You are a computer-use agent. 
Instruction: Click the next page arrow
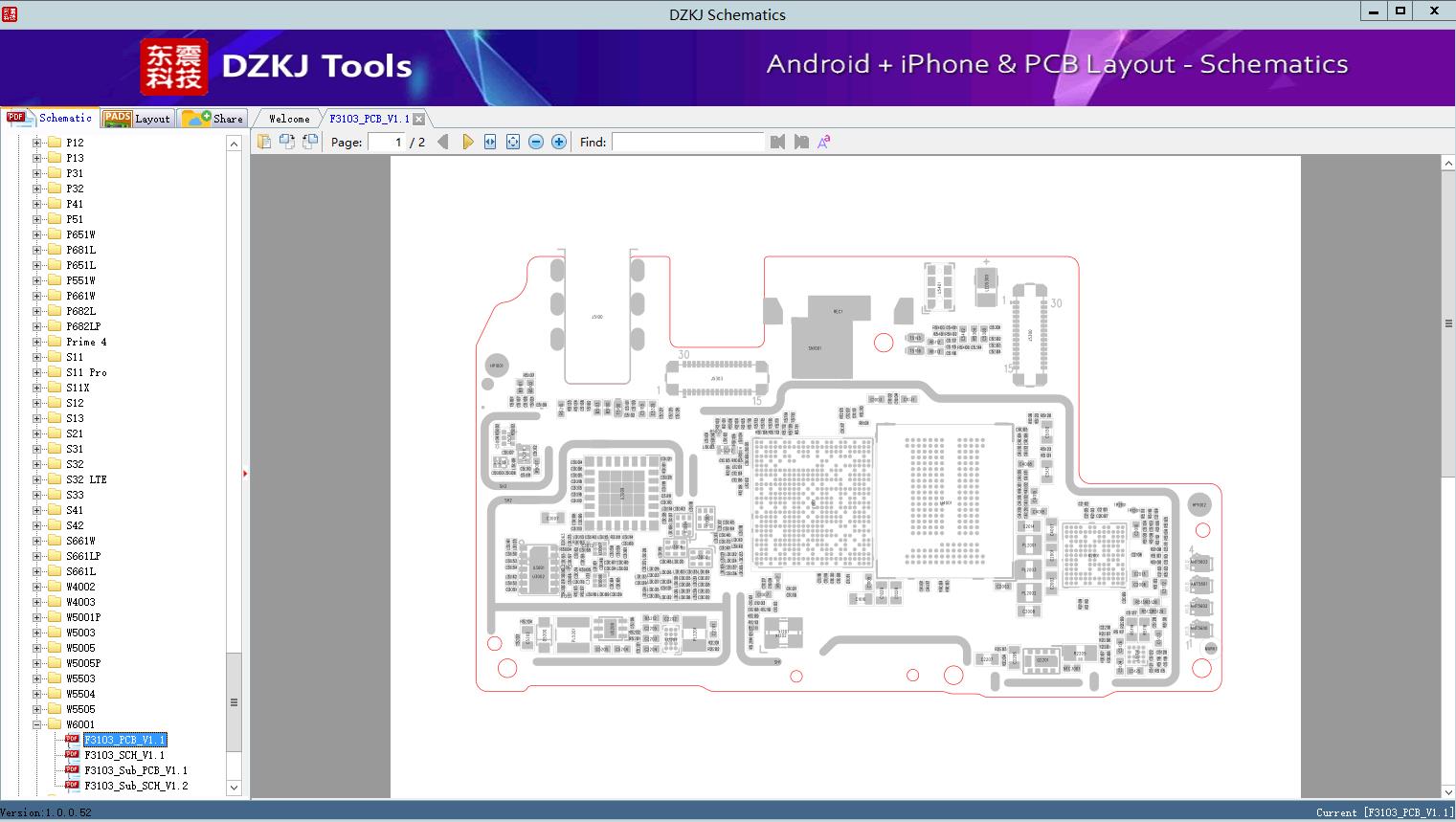click(467, 142)
